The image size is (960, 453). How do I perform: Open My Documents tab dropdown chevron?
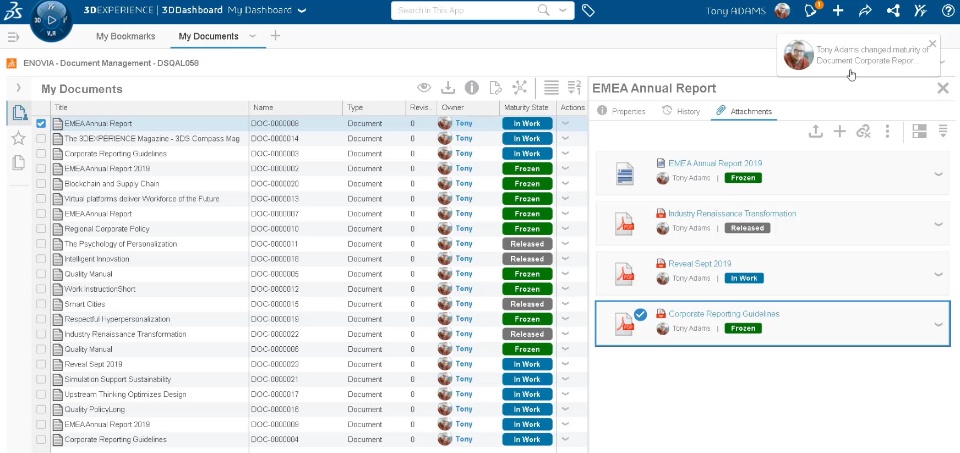click(252, 36)
